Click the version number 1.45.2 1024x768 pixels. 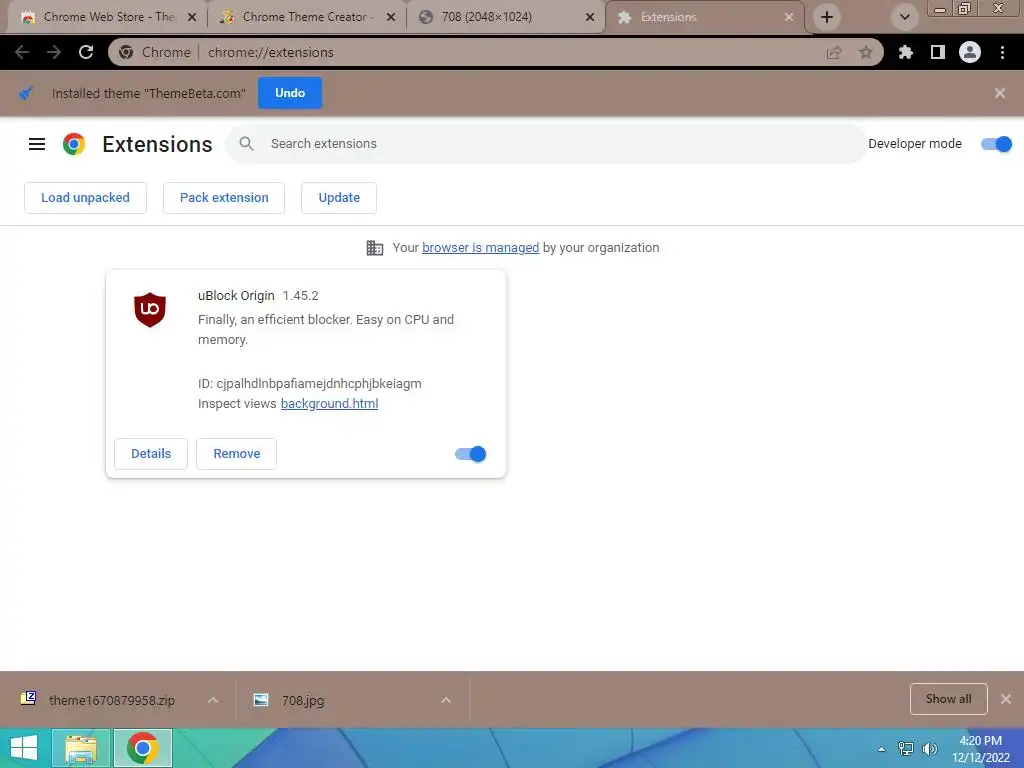click(300, 296)
